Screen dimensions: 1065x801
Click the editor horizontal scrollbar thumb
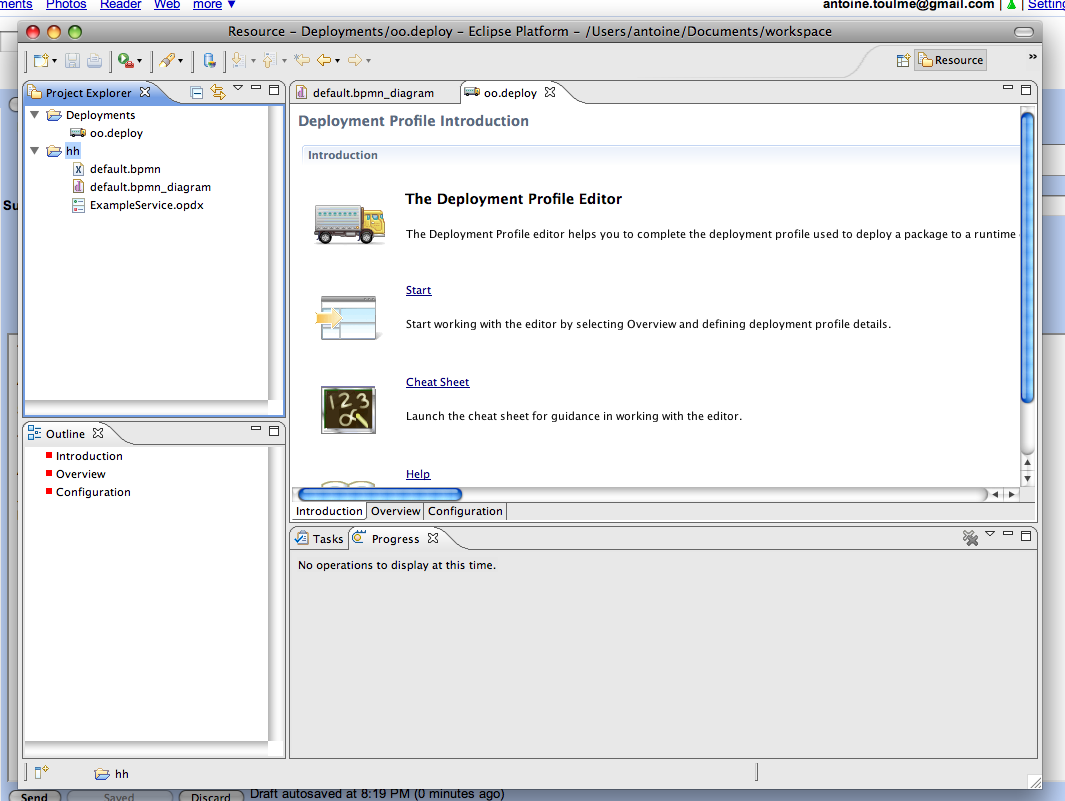(x=380, y=495)
